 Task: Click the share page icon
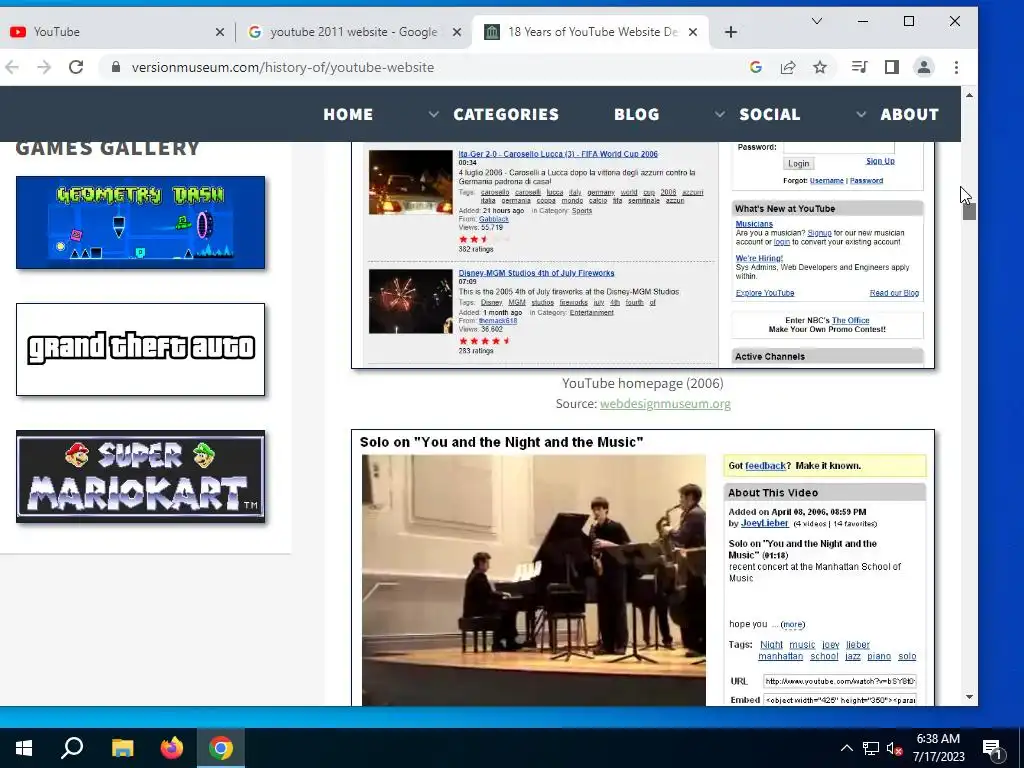point(788,67)
